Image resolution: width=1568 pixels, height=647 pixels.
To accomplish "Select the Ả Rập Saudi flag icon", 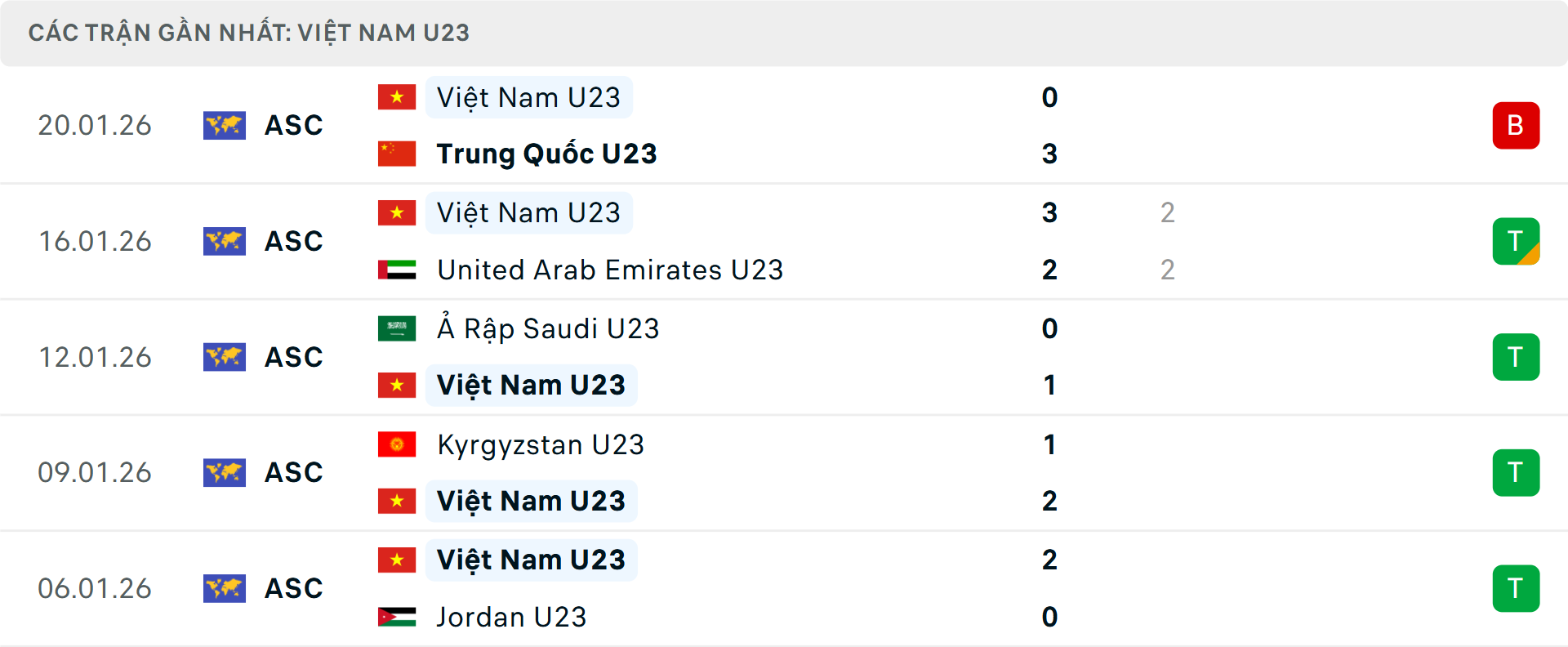I will point(397,328).
